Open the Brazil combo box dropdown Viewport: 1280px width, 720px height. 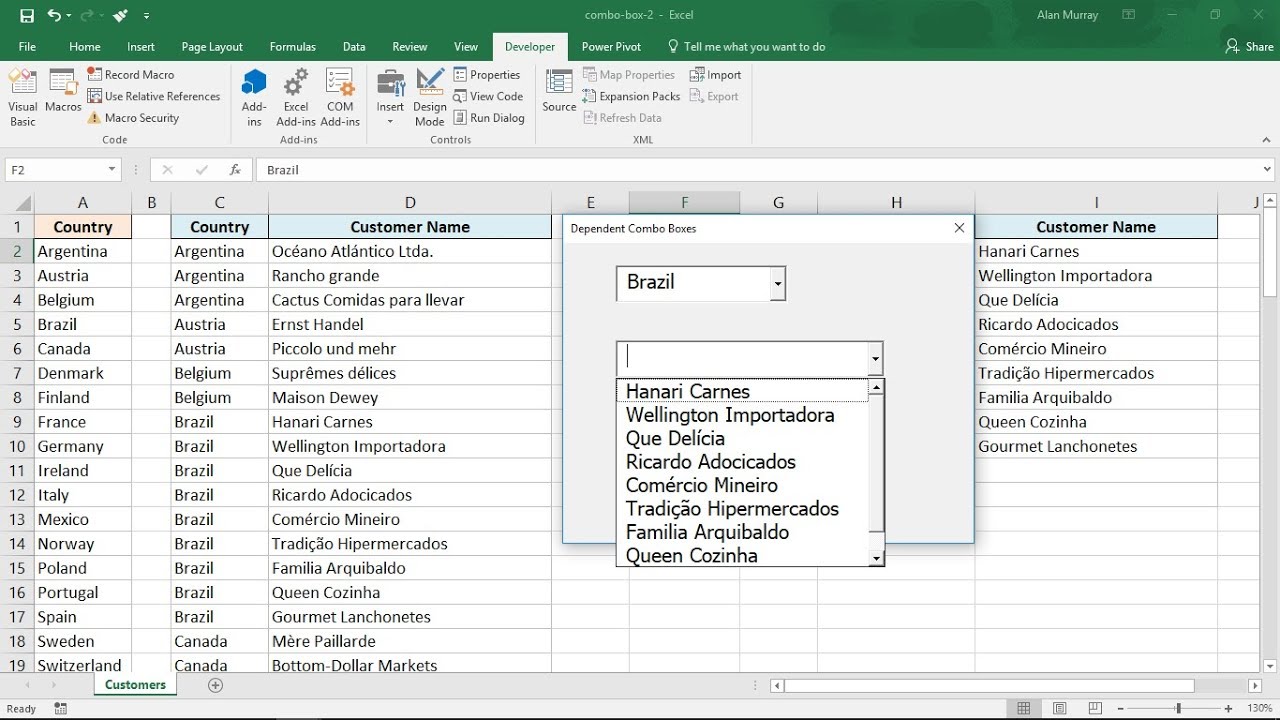click(x=777, y=283)
